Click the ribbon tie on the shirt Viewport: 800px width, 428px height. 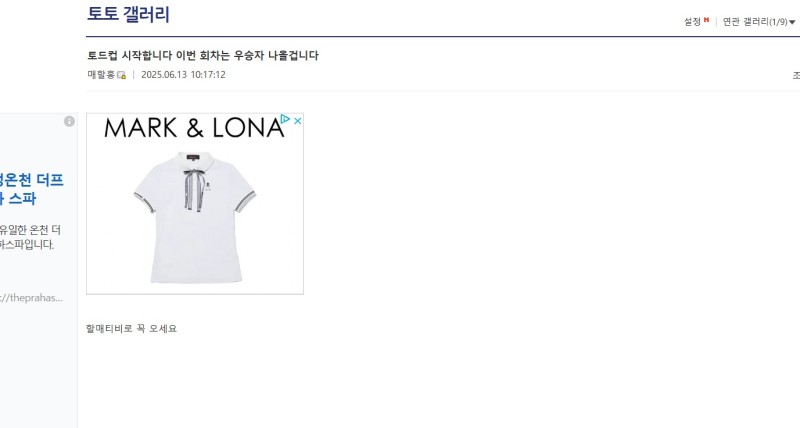tap(194, 190)
